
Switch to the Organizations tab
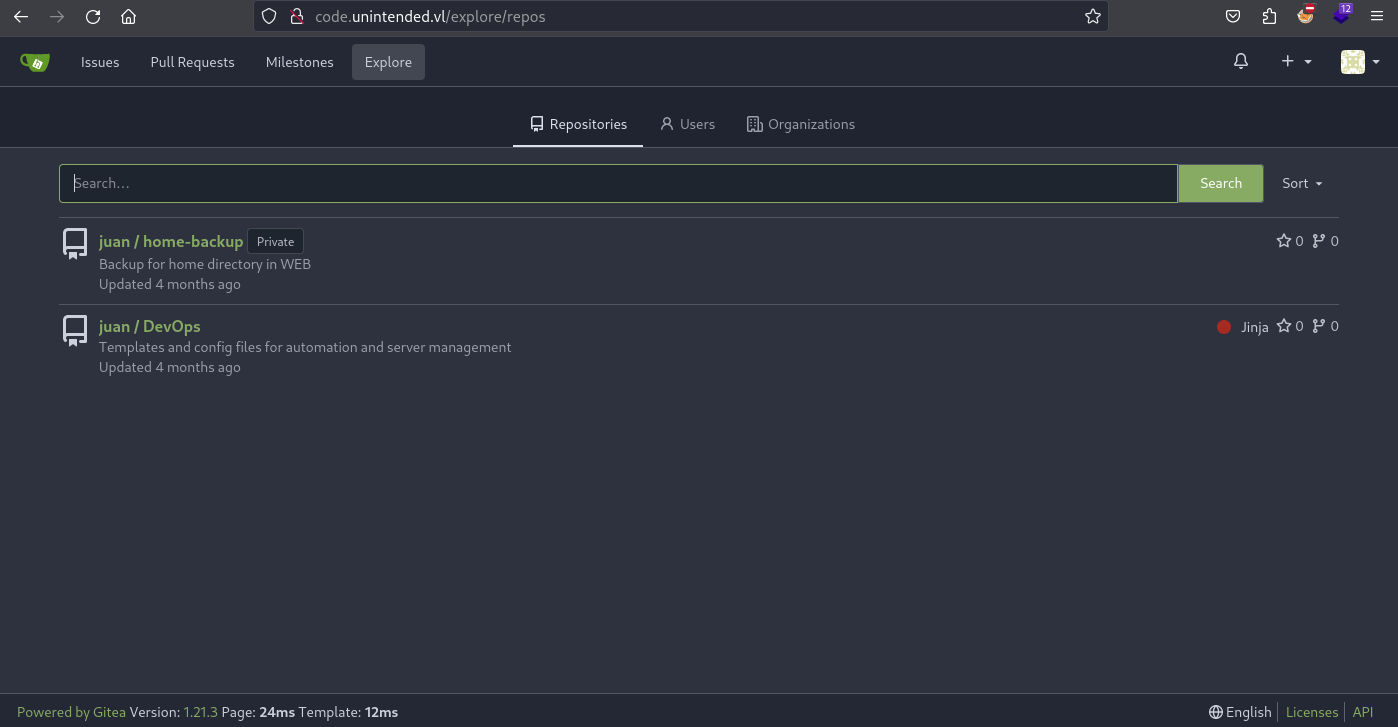pos(801,125)
